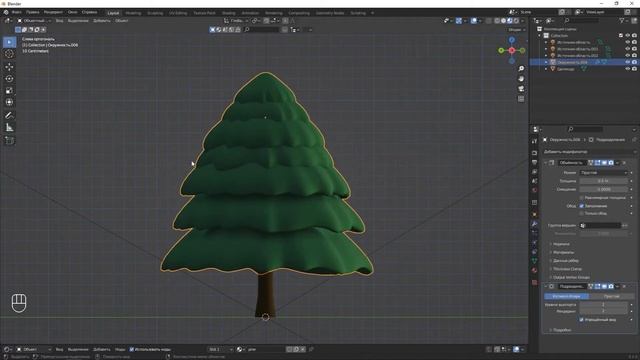Toggle Использовать моды checkbox in bottom bar
Screen dimensions: 640x360
[x=131, y=349]
